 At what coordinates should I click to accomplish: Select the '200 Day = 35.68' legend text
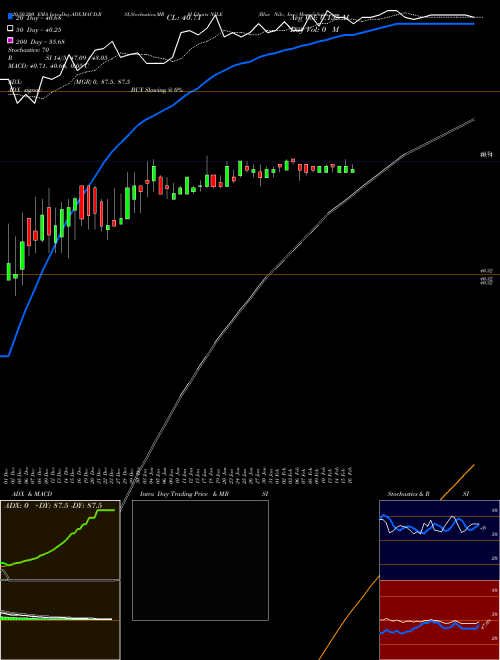pyautogui.click(x=40, y=42)
